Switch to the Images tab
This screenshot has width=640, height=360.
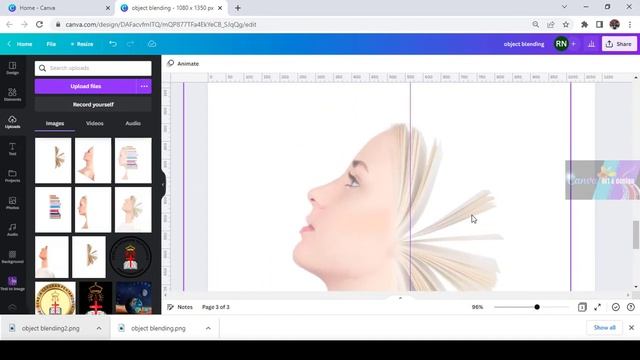click(55, 123)
